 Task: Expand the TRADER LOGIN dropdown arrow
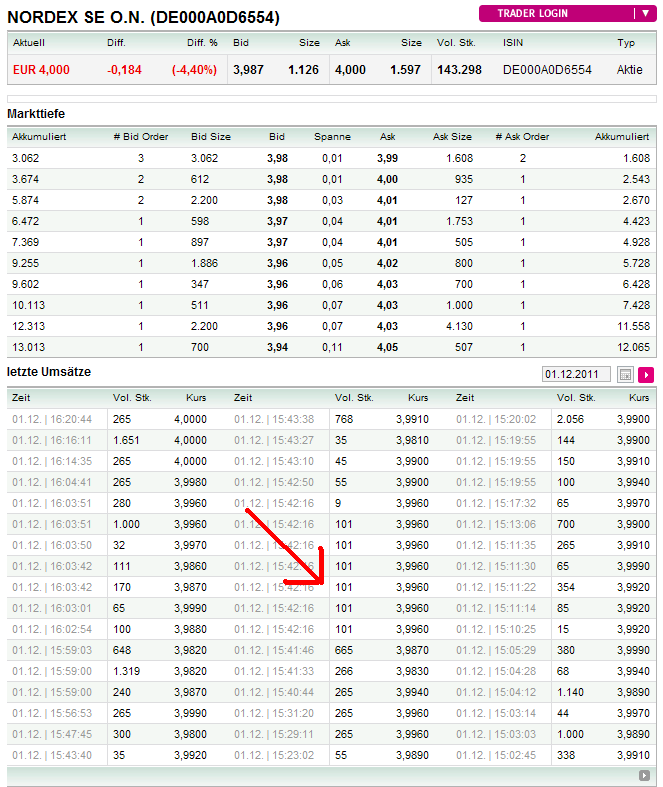pos(645,14)
